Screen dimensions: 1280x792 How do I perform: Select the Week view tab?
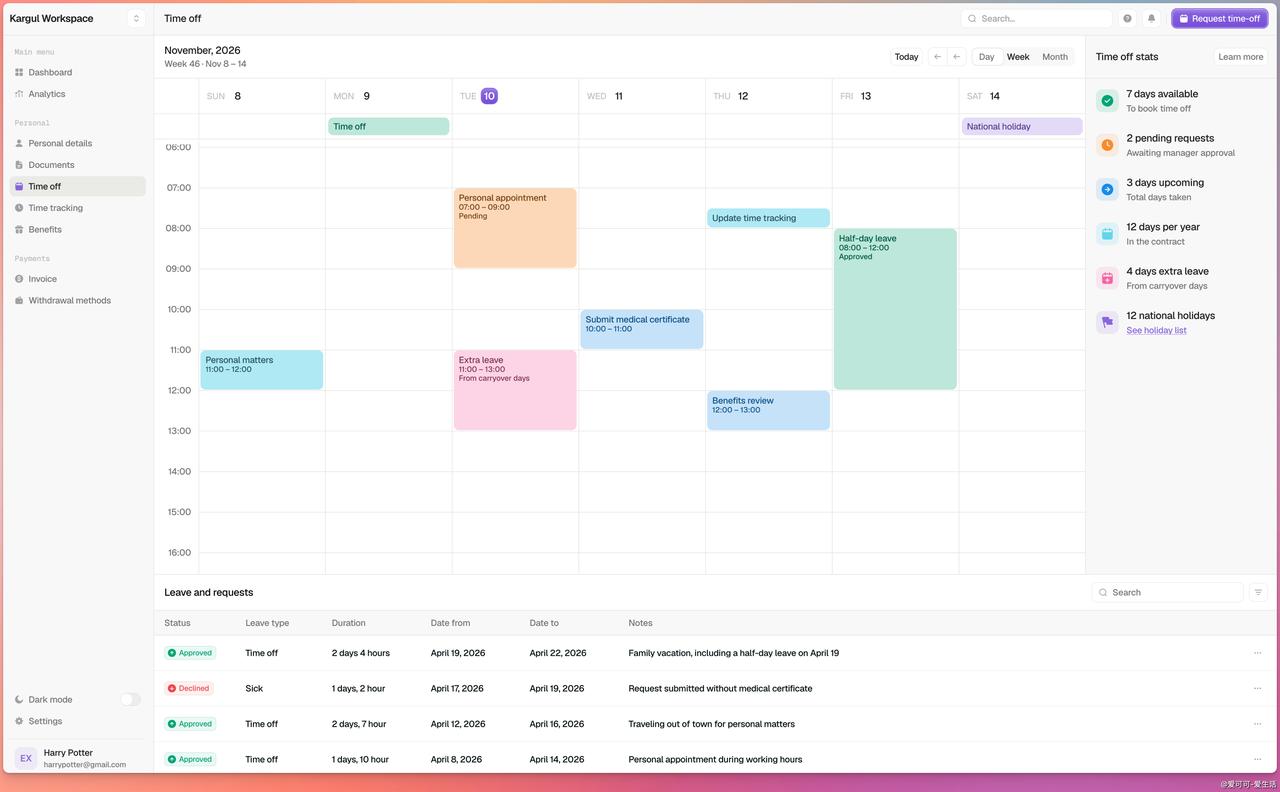1018,57
